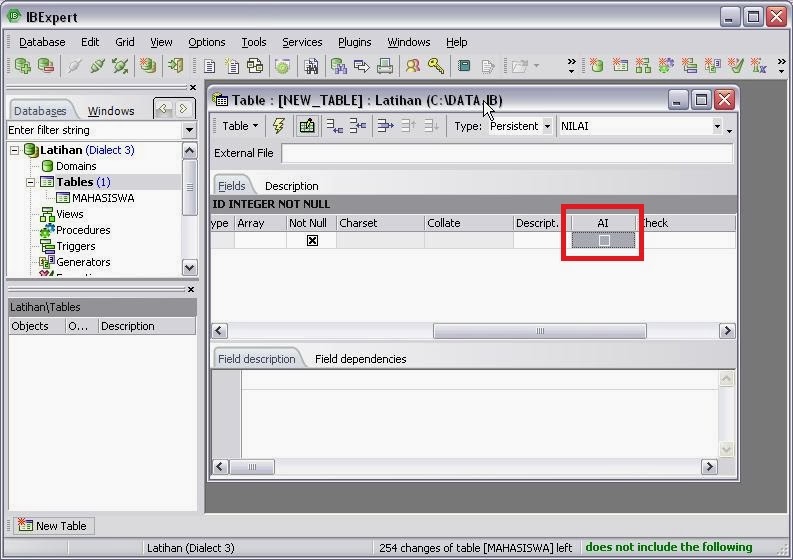The height and width of the screenshot is (560, 793).
Task: Click the New Domain icon
Action: 597,65
